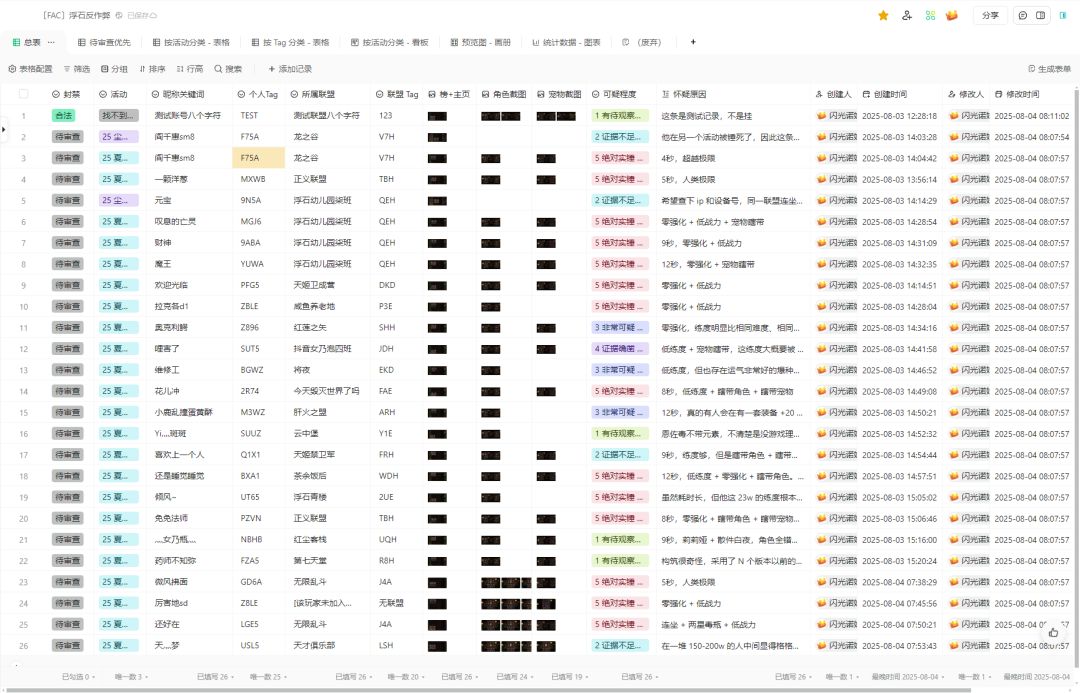The width and height of the screenshot is (1080, 693).
Task: Open the 个人Tag column header menu
Action: (x=258, y=94)
